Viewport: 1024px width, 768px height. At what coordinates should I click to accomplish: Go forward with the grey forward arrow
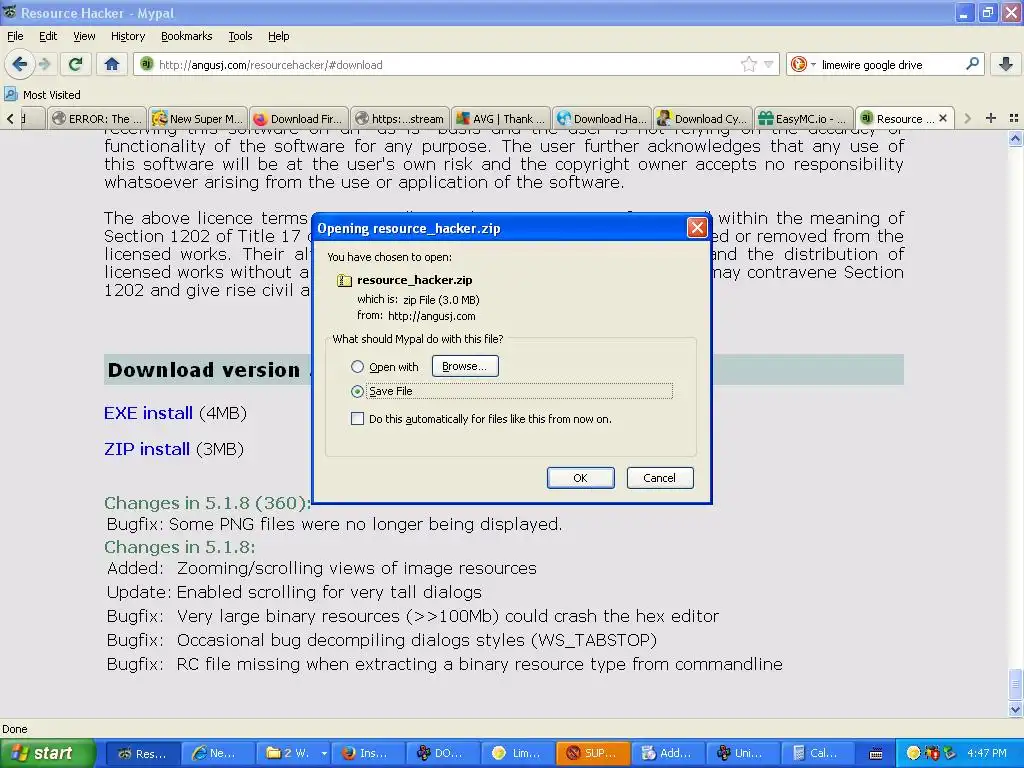pos(44,64)
